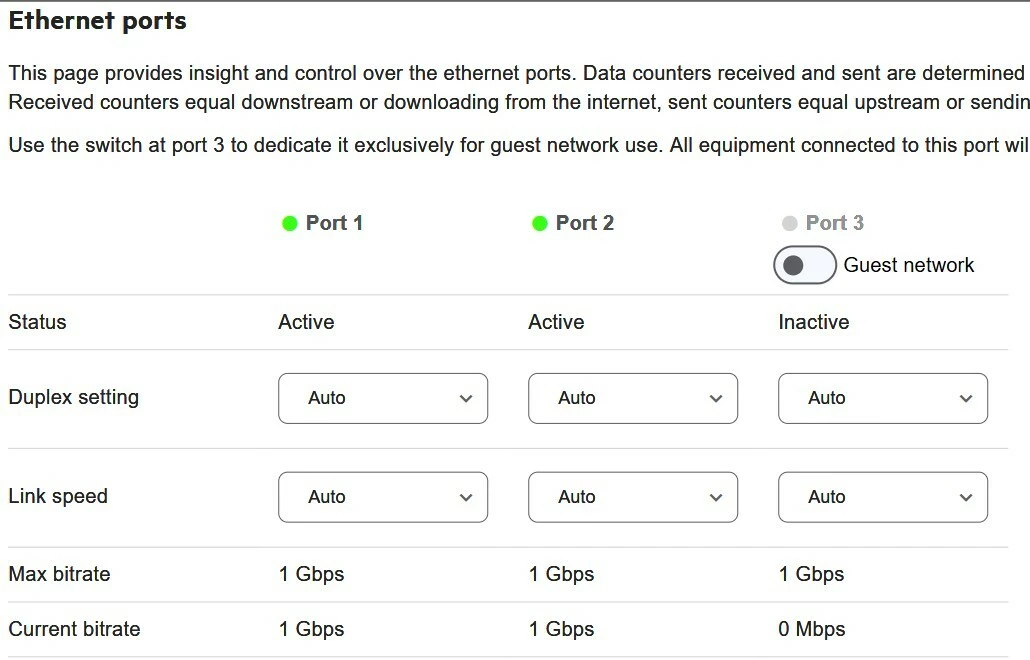Open Port 3 Duplex setting dropdown
The width and height of the screenshot is (1030, 660).
coord(883,398)
